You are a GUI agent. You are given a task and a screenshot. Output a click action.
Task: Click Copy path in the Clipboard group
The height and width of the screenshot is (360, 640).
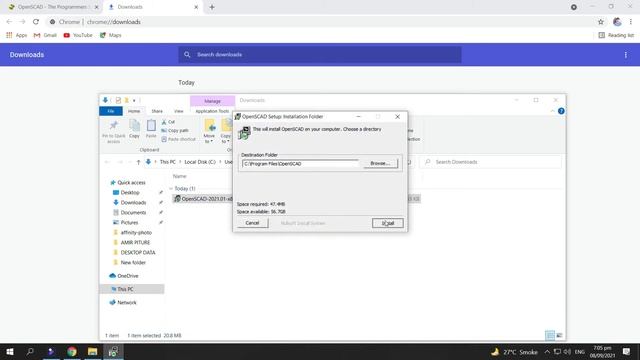tap(175, 130)
